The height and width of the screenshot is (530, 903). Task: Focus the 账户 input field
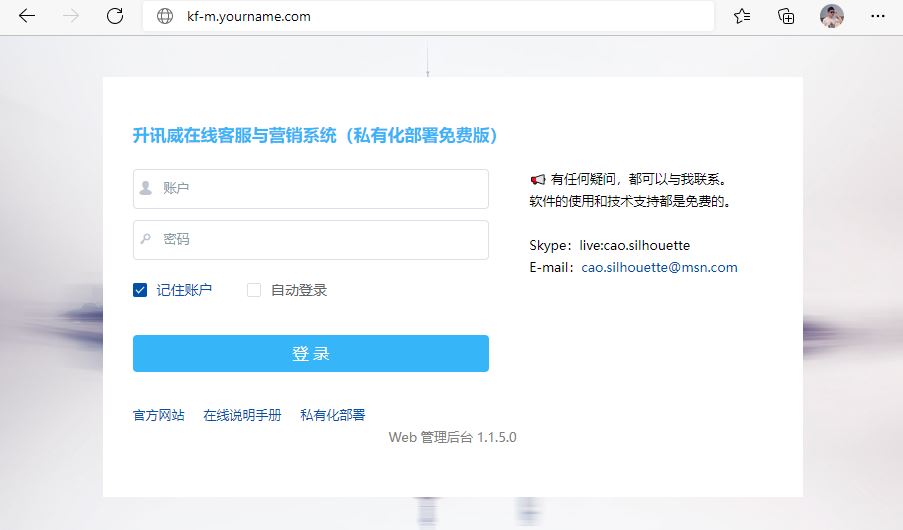coord(311,189)
